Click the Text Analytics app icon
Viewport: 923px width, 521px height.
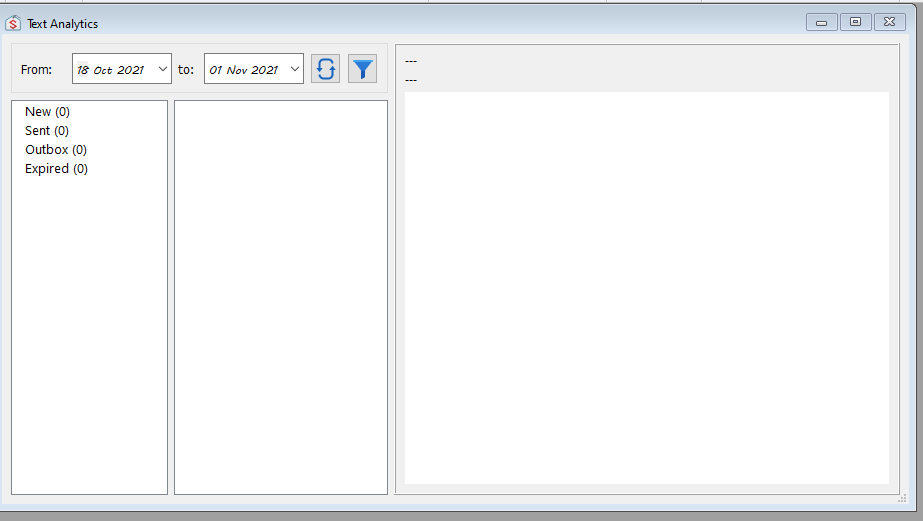tap(13, 23)
